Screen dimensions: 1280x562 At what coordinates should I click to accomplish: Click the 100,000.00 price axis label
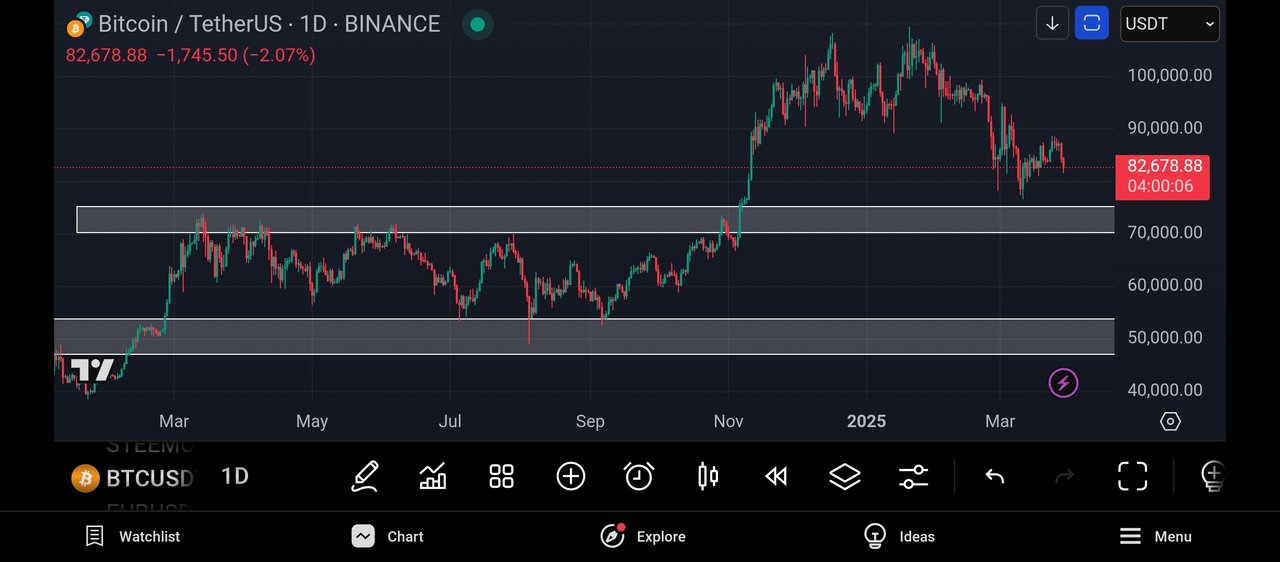(x=1169, y=75)
